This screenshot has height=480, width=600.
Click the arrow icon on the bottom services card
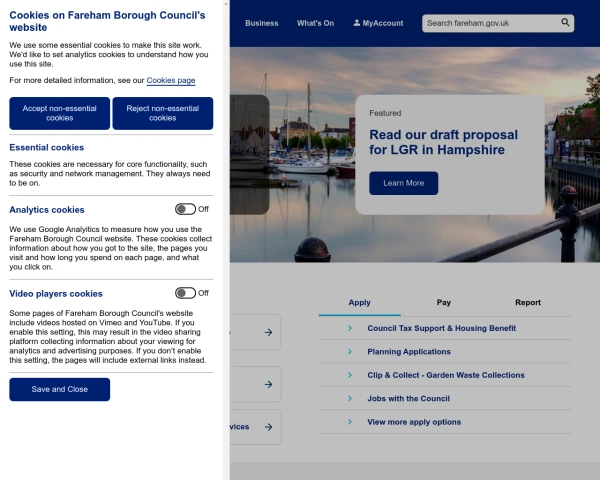coord(268,427)
